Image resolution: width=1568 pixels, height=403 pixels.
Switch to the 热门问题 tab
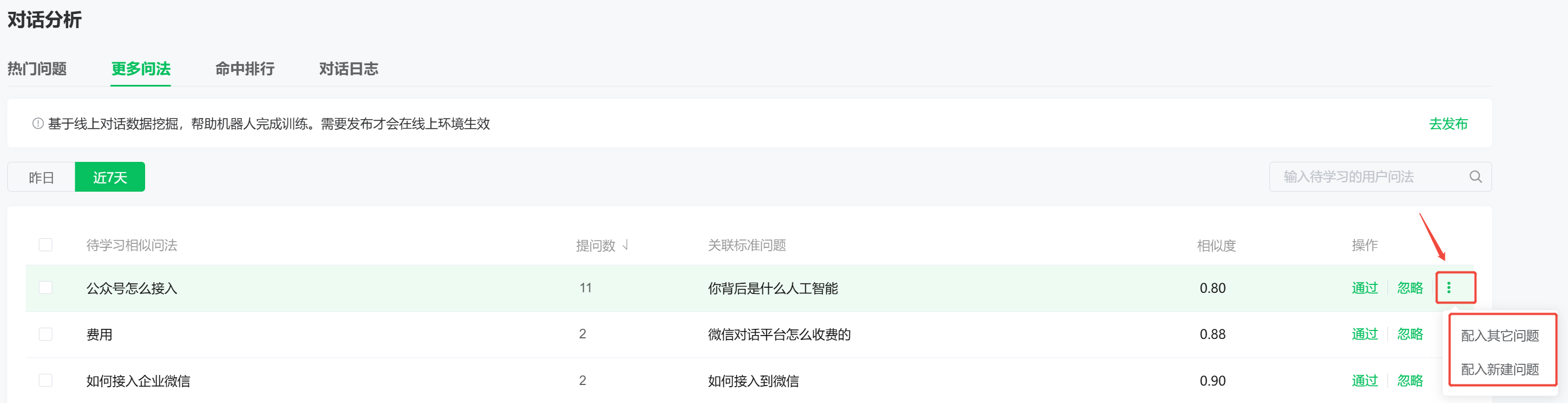37,69
